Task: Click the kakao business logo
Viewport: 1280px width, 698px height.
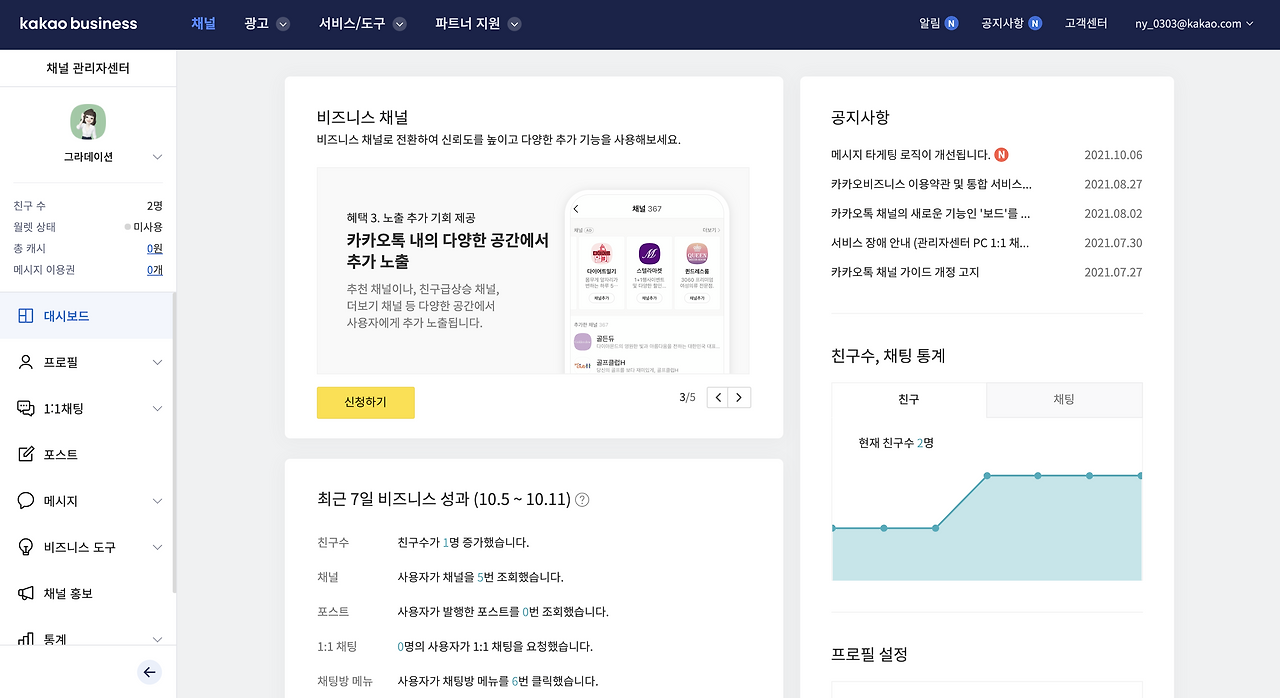Action: pyautogui.click(x=78, y=23)
